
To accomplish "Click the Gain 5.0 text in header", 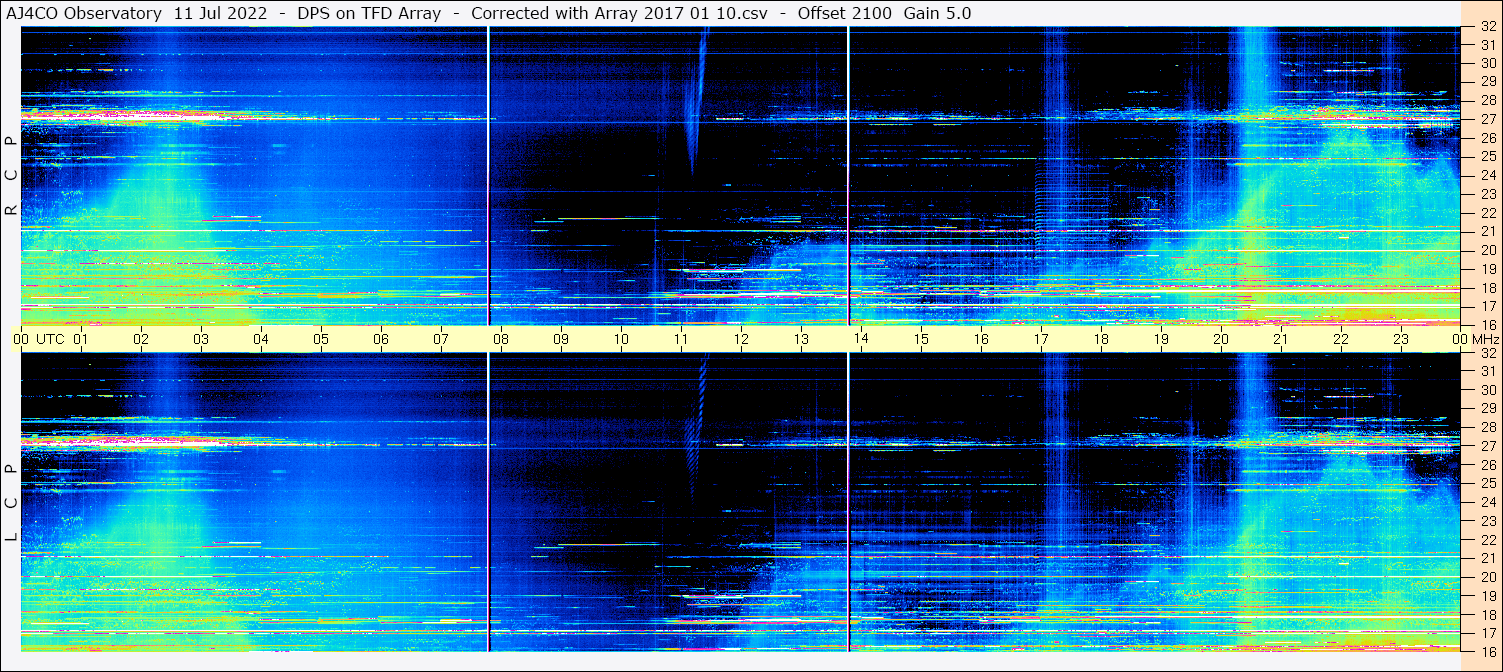I will tap(937, 13).
